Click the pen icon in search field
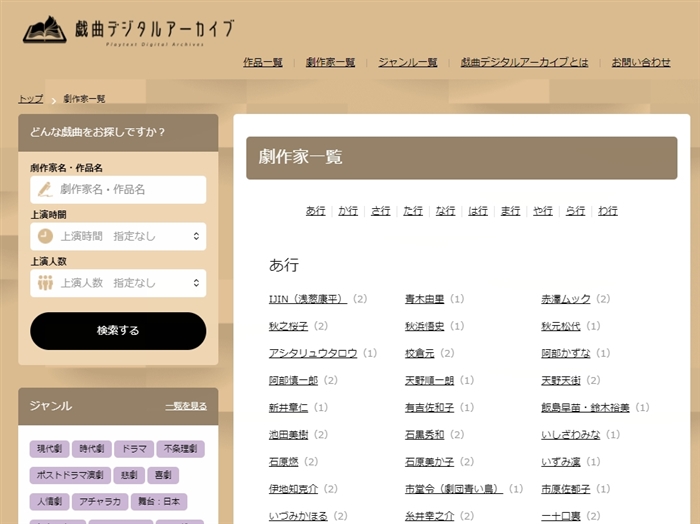This screenshot has width=700, height=524. coord(45,189)
